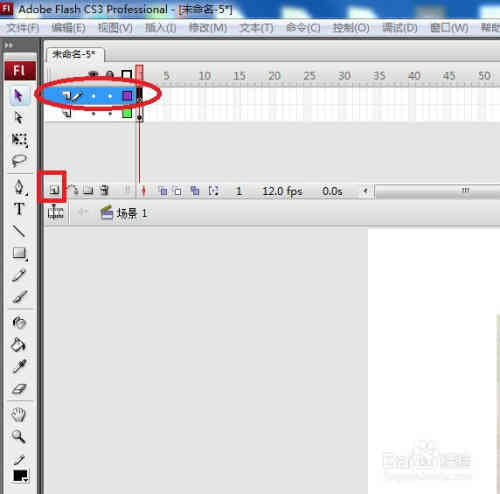Open the 修改(M) menu
Image resolution: width=500 pixels, height=494 pixels.
pyautogui.click(x=208, y=28)
